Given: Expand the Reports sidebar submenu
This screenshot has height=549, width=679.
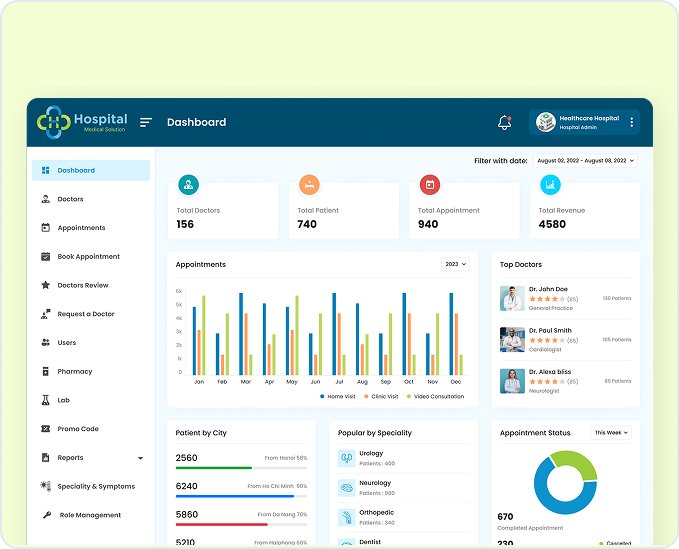Looking at the screenshot, I should [x=140, y=458].
